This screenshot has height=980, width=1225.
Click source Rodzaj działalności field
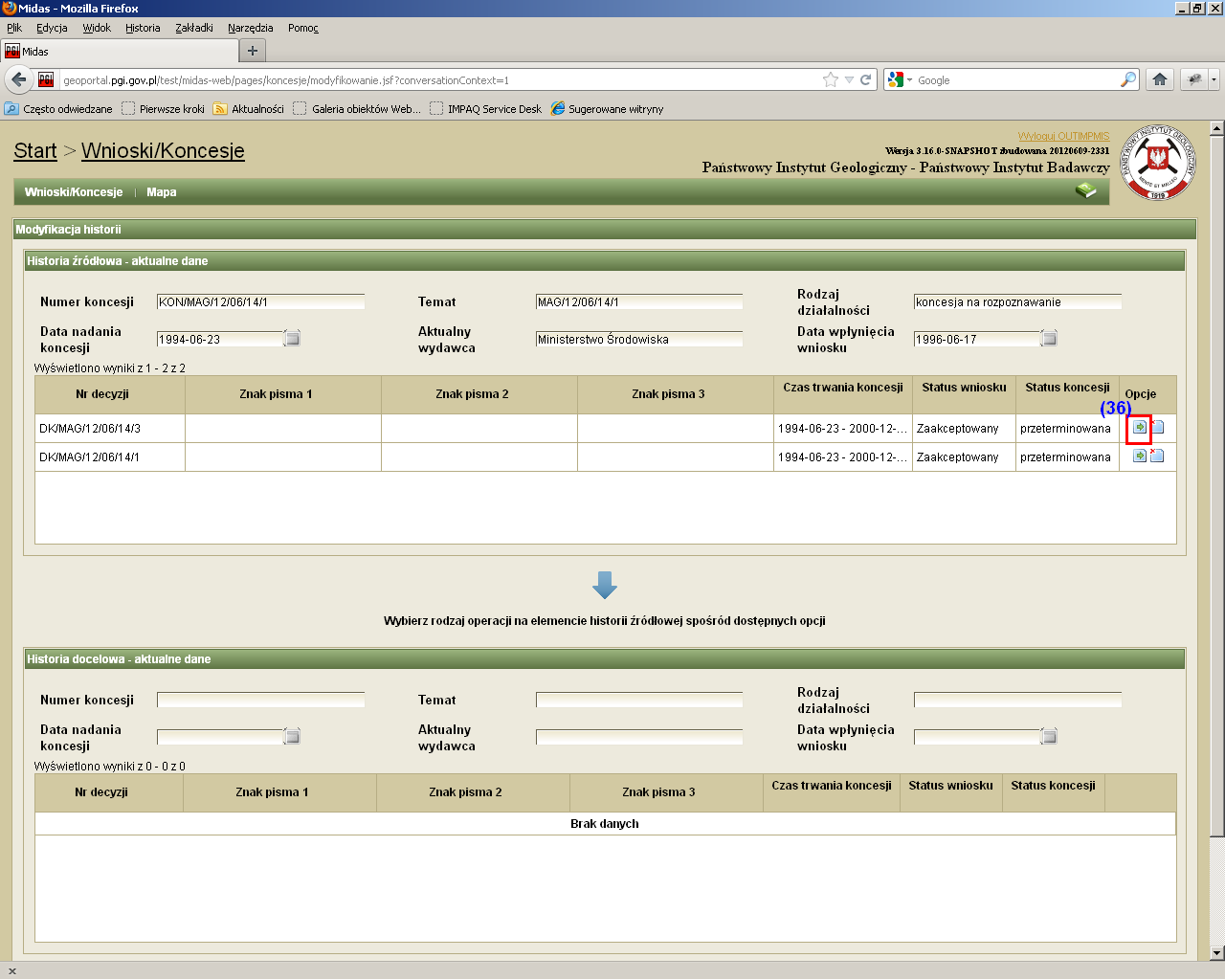pos(1017,301)
